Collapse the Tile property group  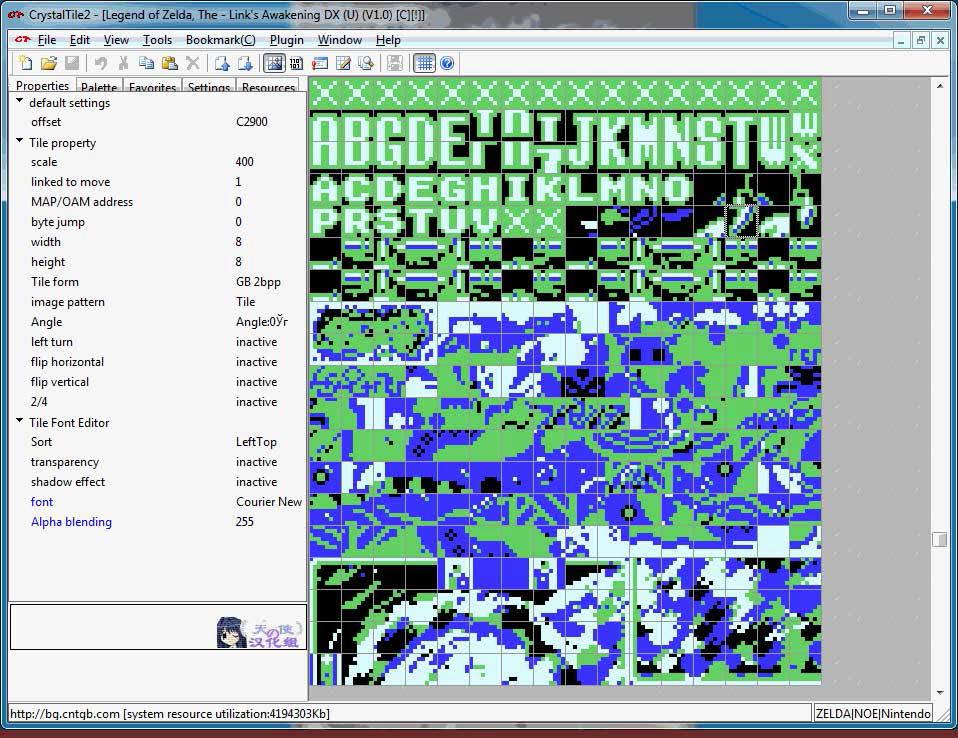20,141
